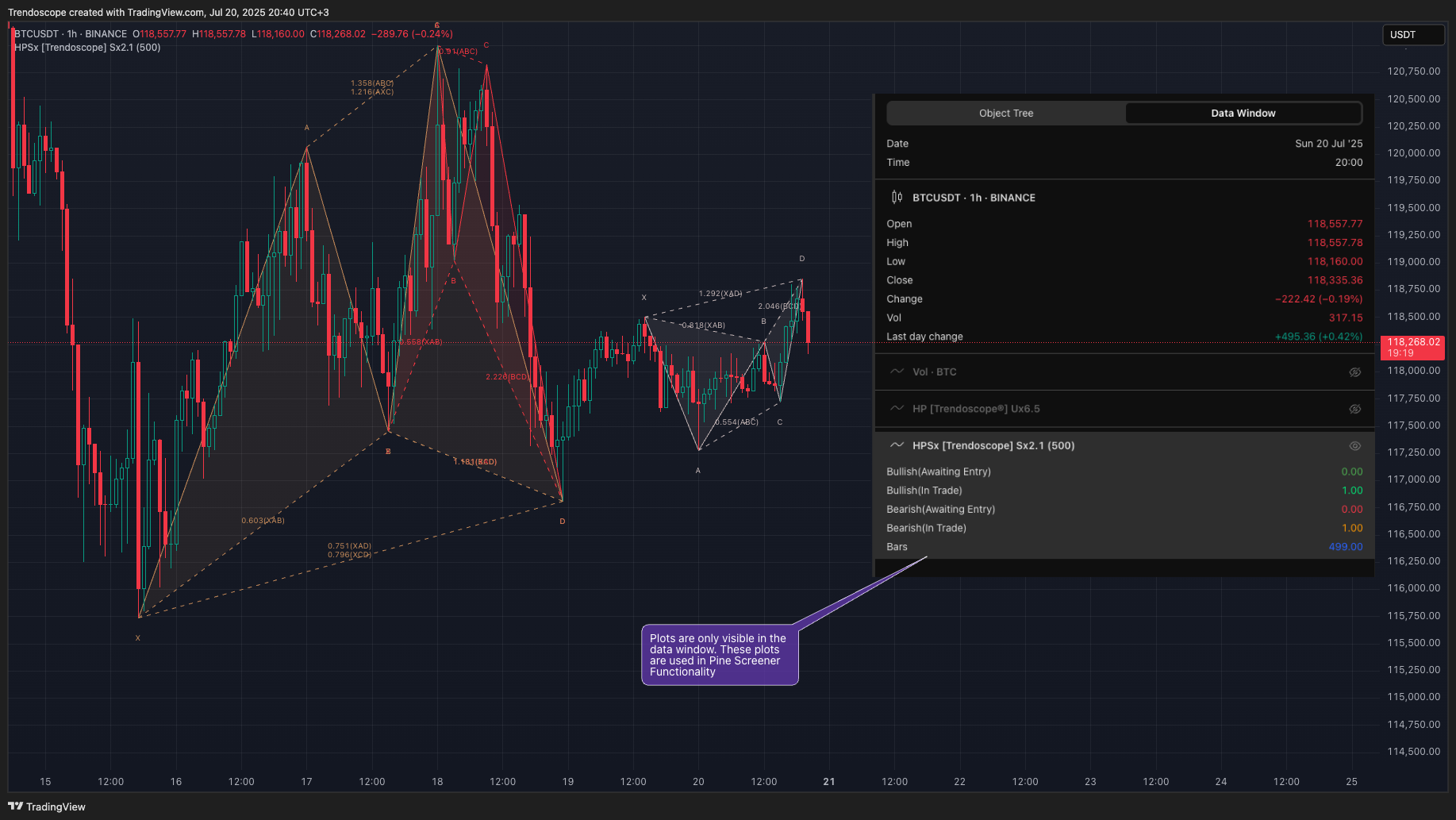Viewport: 1456px width, 820px height.
Task: Click the BTCUSDT · 1h · BINANCE chart title
Action: click(71, 34)
